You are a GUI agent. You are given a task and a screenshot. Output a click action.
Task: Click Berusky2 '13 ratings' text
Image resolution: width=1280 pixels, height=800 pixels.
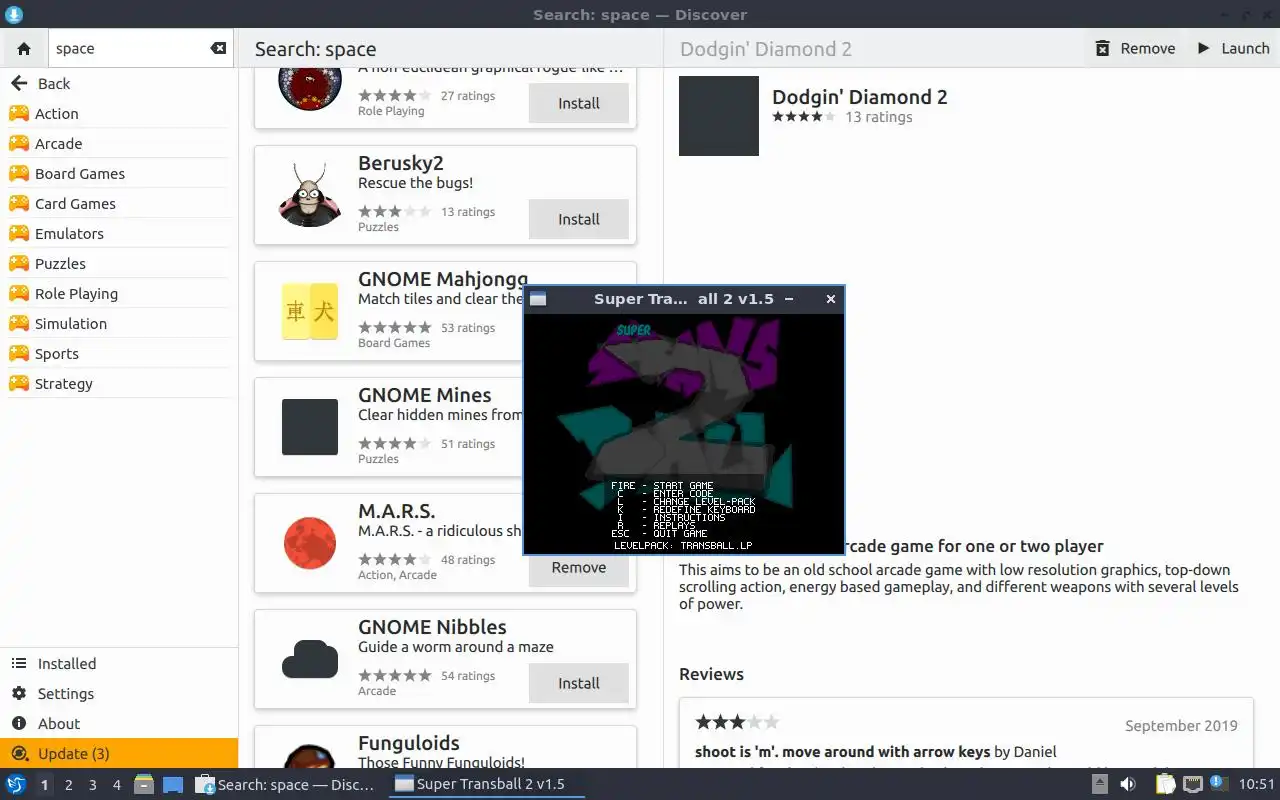(468, 212)
